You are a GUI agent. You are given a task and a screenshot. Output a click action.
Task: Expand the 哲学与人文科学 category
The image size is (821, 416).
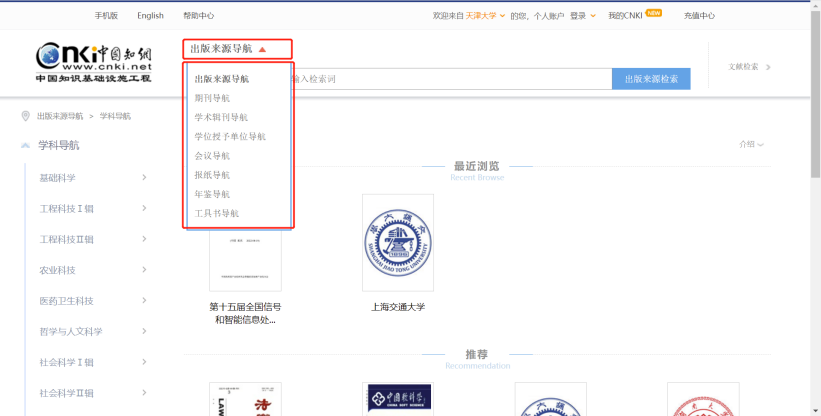[x=144, y=331]
